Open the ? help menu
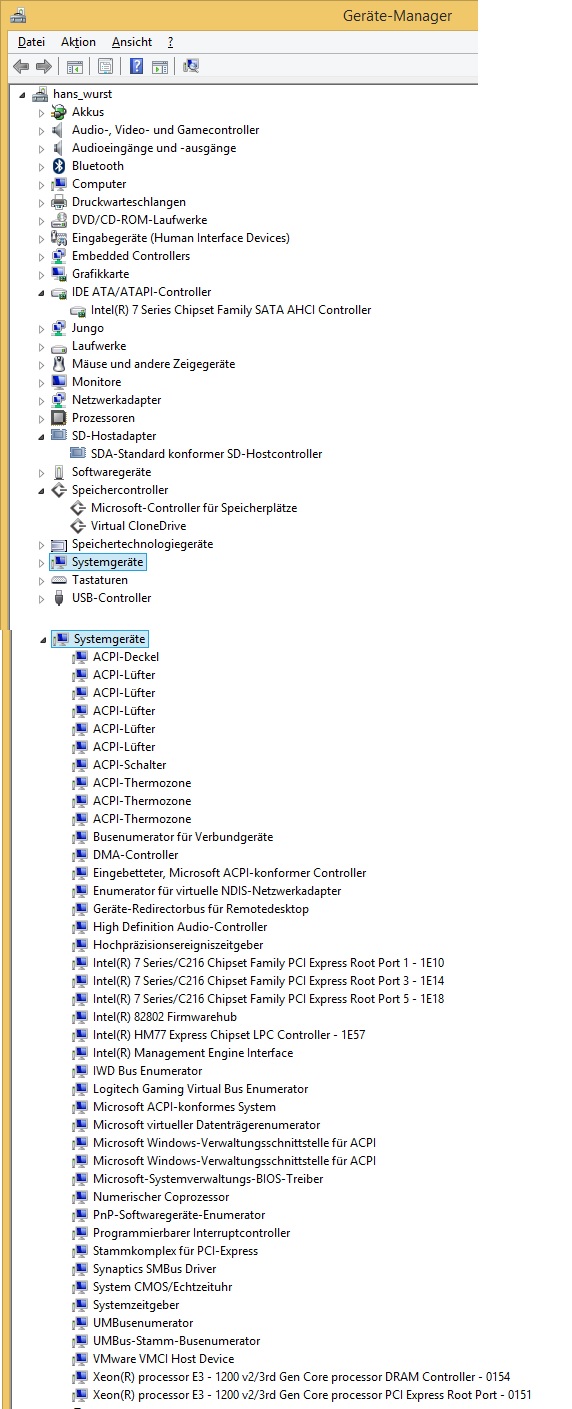572x1409 pixels. (170, 42)
